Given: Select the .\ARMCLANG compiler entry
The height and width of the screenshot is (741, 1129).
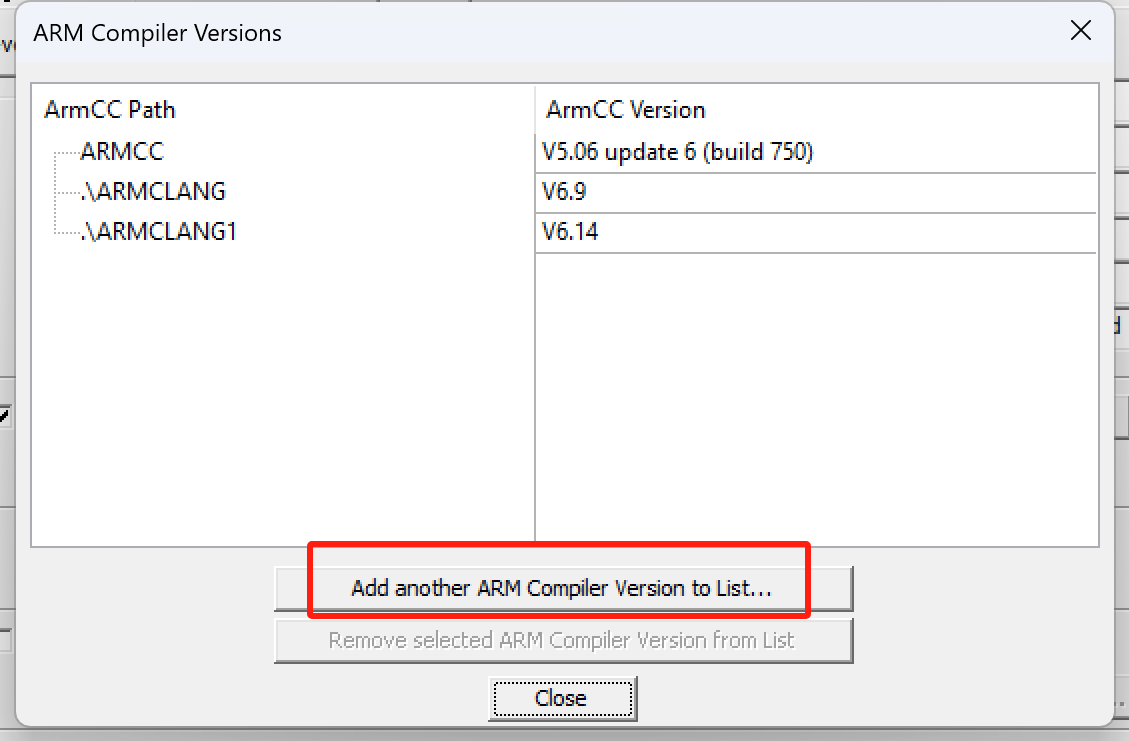Looking at the screenshot, I should 152,191.
